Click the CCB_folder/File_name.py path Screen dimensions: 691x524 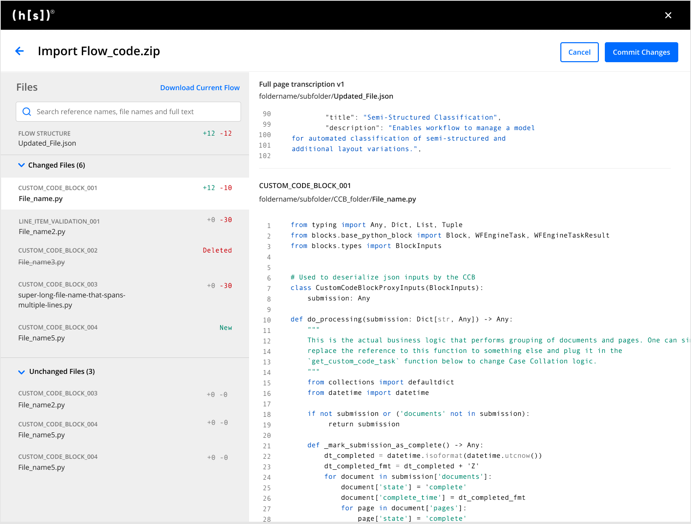click(338, 199)
